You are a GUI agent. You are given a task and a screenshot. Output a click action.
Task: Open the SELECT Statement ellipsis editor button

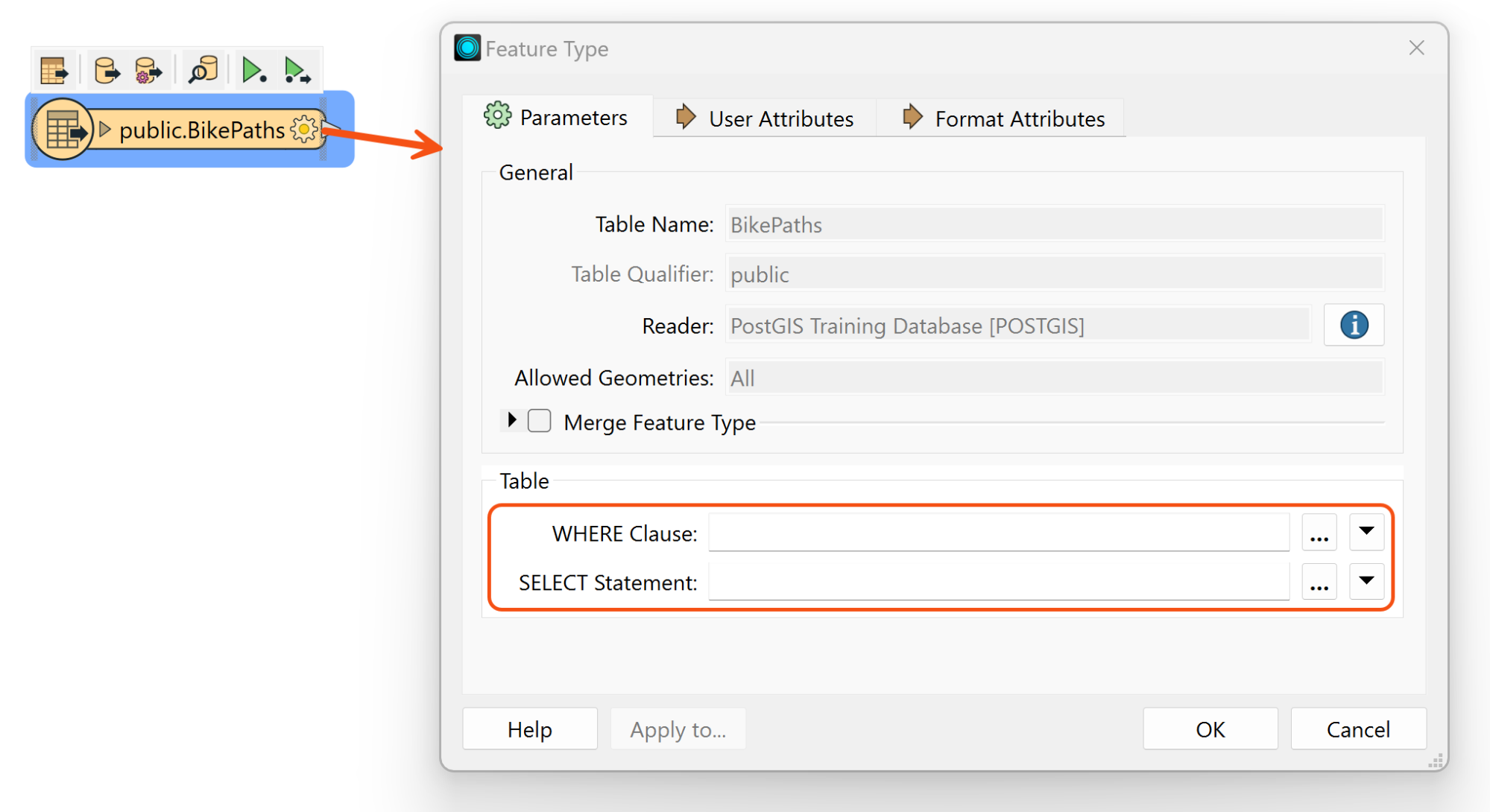pos(1319,582)
